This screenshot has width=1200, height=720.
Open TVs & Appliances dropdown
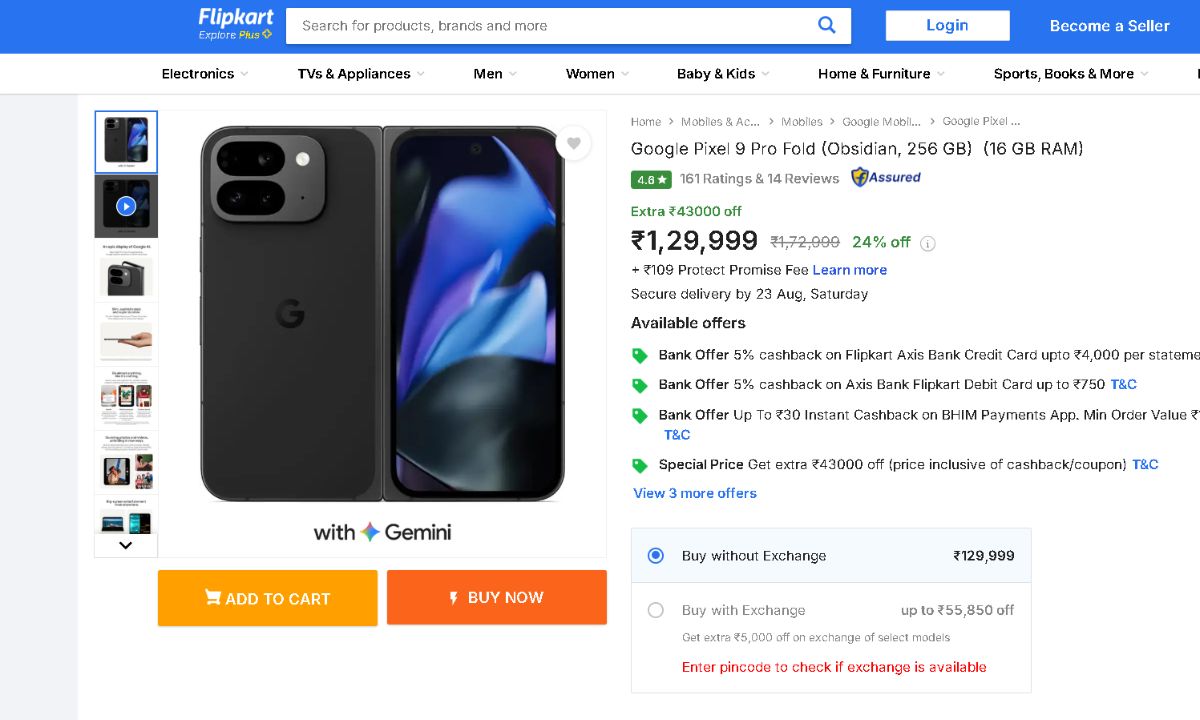360,74
